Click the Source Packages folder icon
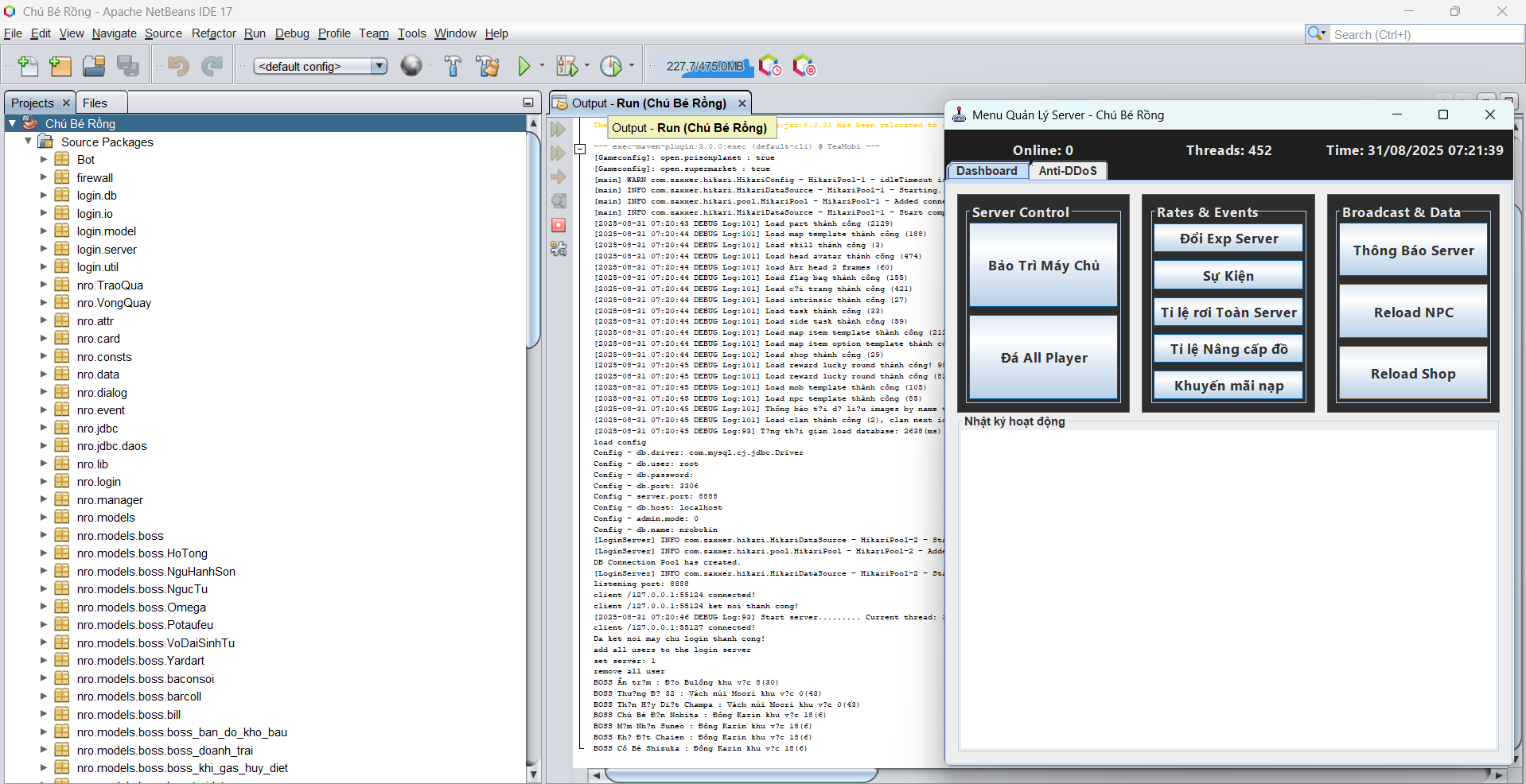The width and height of the screenshot is (1526, 784). [x=46, y=142]
